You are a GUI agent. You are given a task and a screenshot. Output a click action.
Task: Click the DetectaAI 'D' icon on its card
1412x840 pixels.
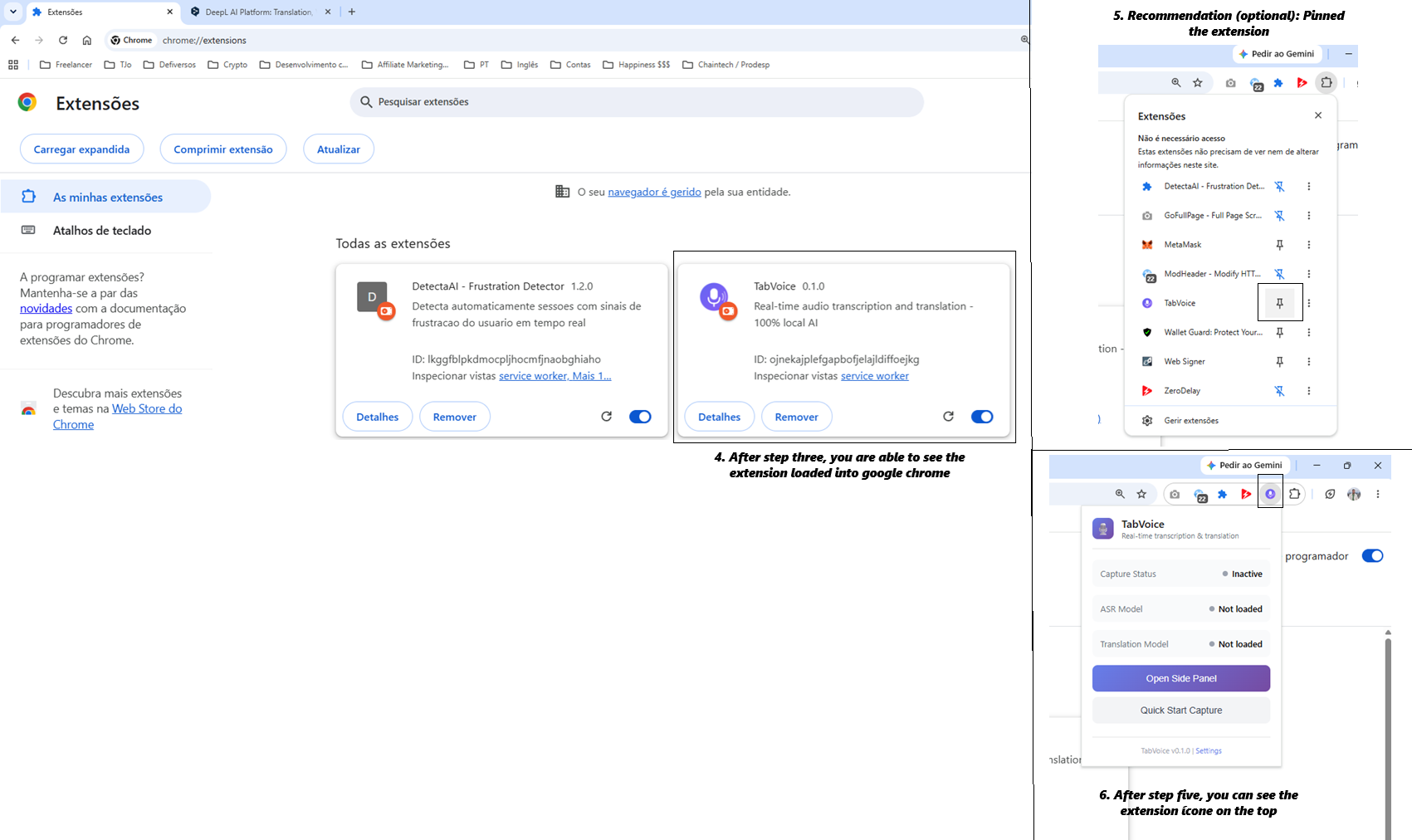pyautogui.click(x=372, y=296)
